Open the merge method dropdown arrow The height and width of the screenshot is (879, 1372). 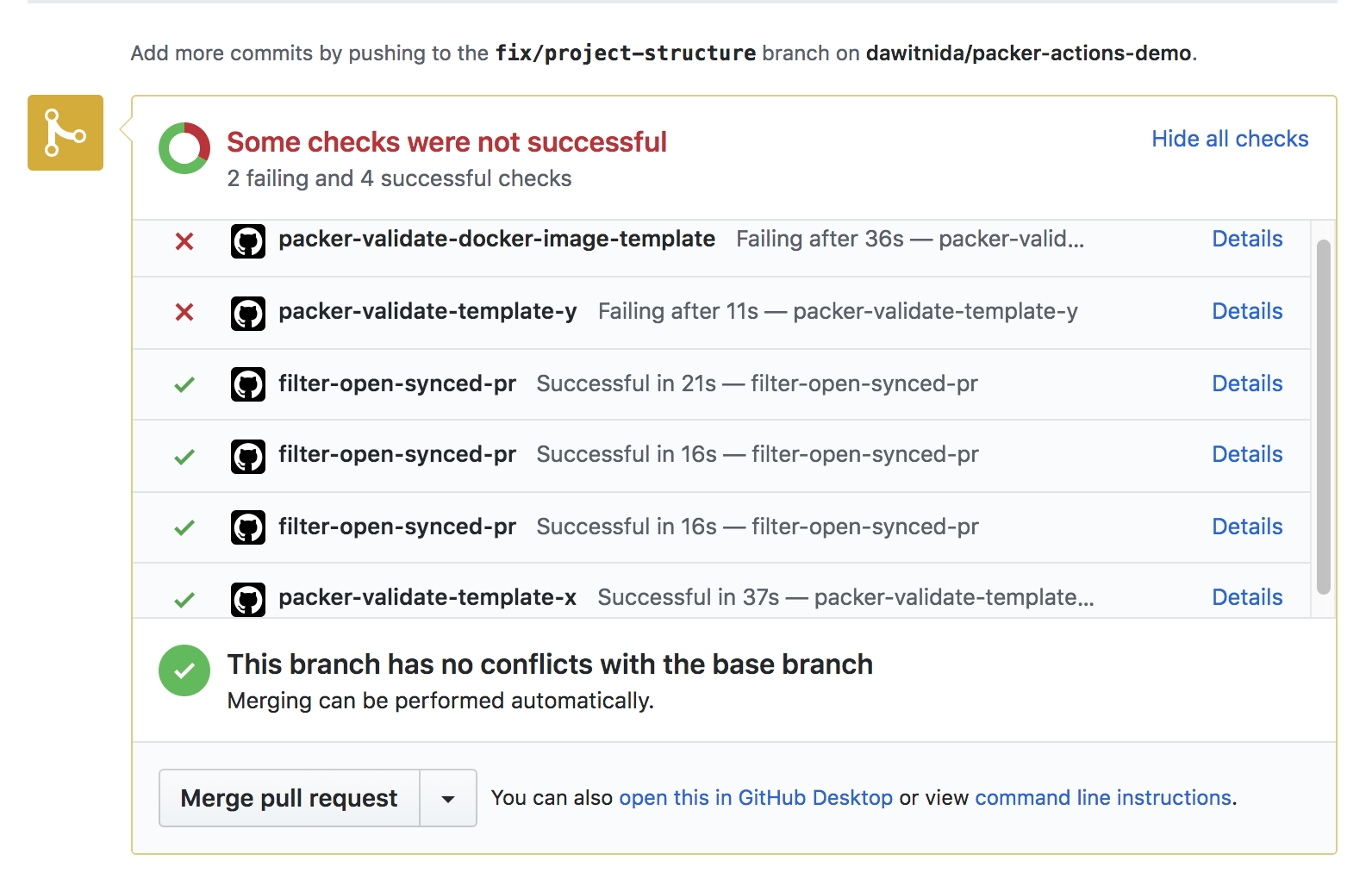[x=448, y=799]
